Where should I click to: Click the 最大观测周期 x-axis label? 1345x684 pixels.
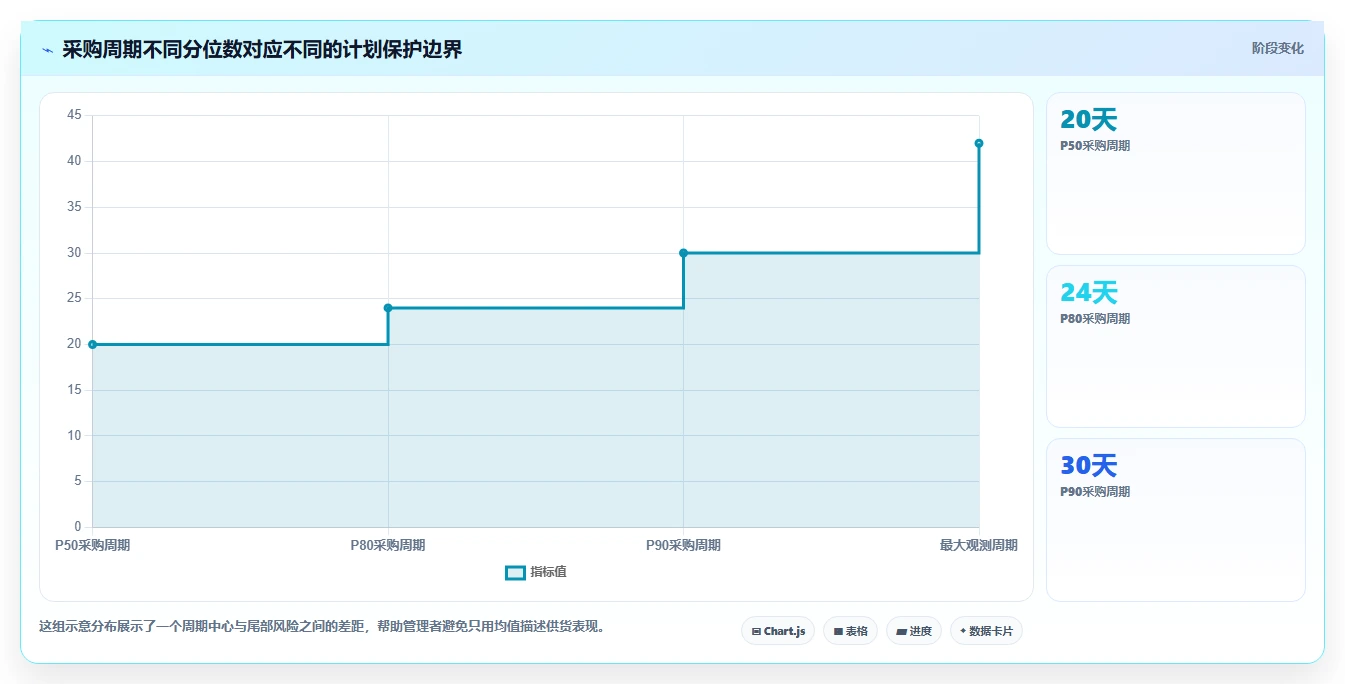(x=979, y=545)
